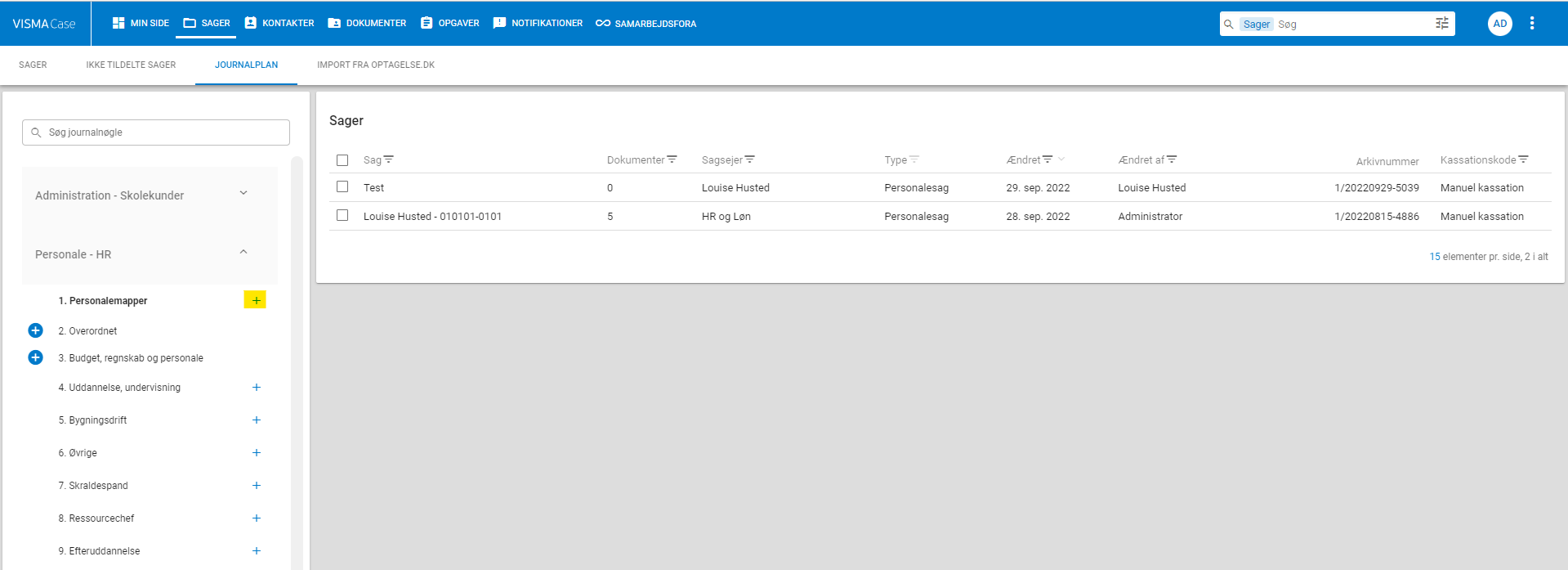The height and width of the screenshot is (570, 1568).
Task: Remove the Sager search scope chip
Action: click(x=1257, y=24)
